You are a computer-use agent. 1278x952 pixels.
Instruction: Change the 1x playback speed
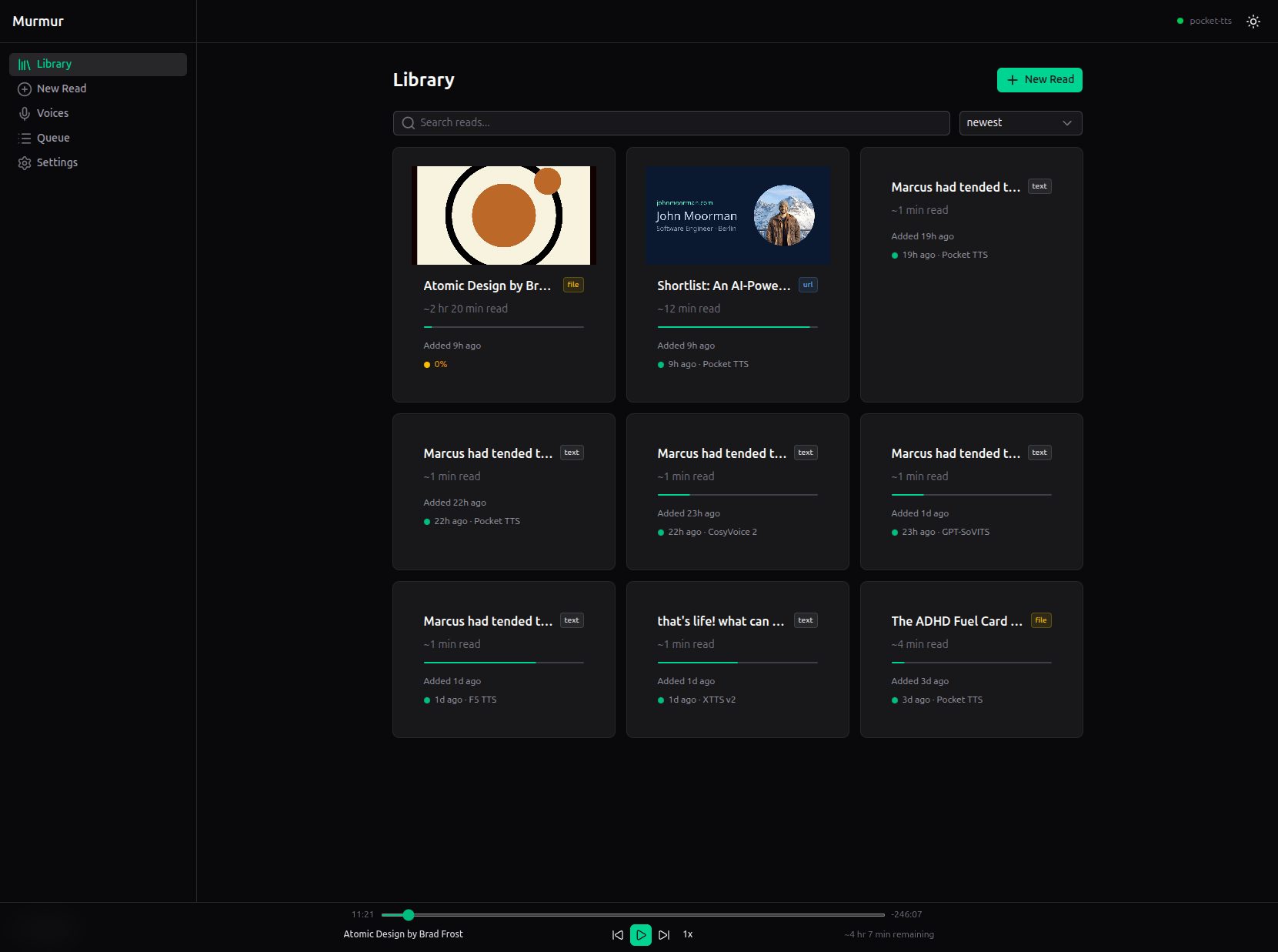(x=688, y=934)
